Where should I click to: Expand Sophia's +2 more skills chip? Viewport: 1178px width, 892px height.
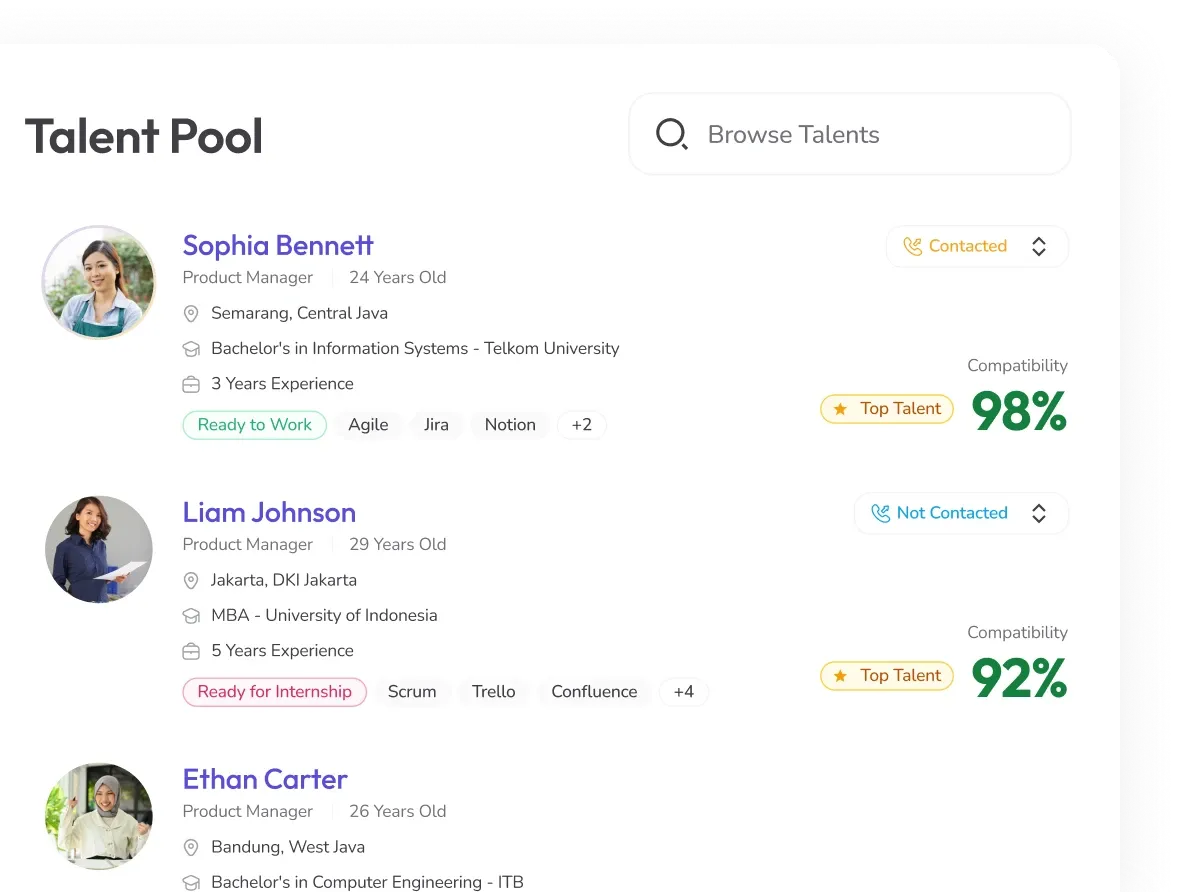tap(581, 425)
